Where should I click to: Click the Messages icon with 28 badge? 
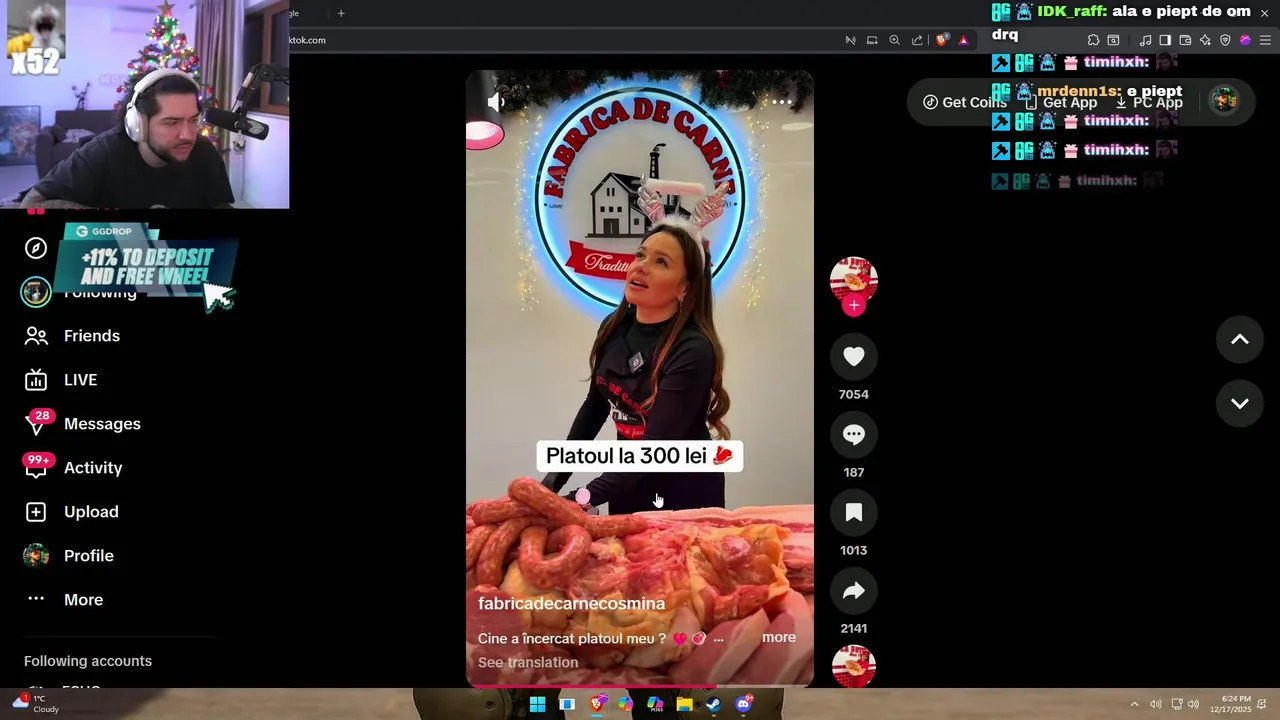tap(36, 423)
